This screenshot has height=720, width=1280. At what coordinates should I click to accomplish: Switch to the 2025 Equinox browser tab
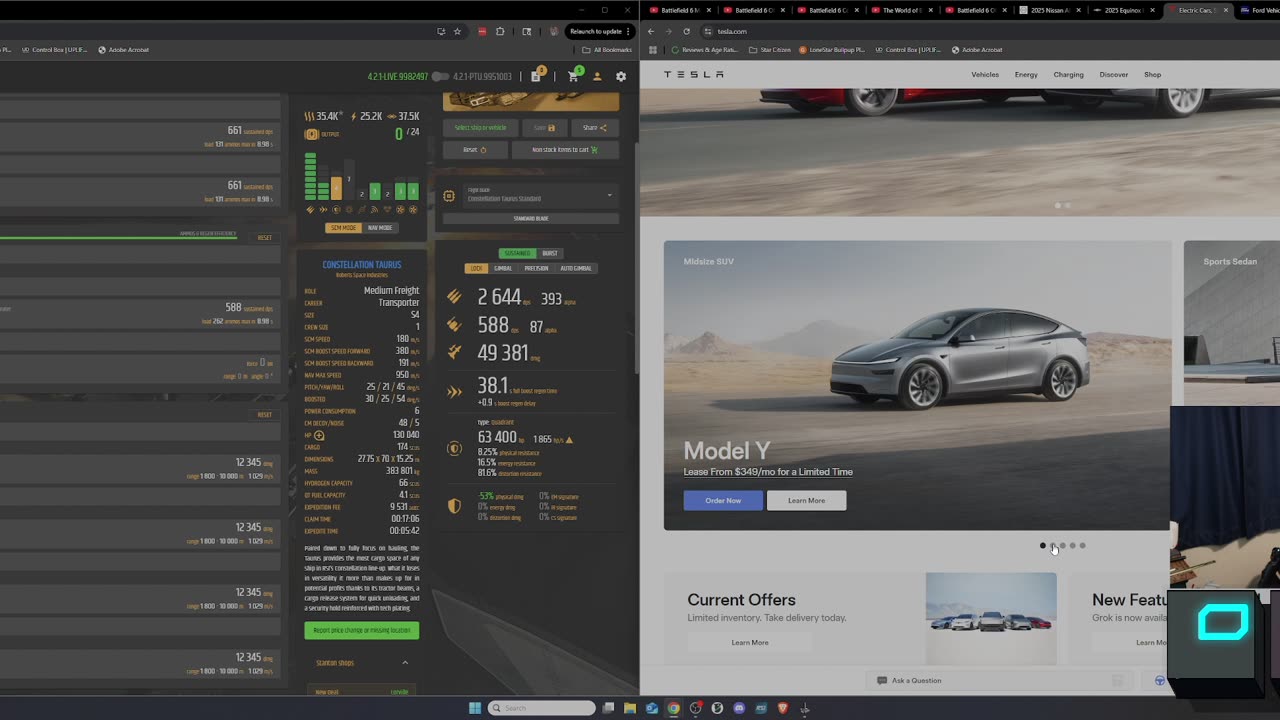click(x=1124, y=10)
